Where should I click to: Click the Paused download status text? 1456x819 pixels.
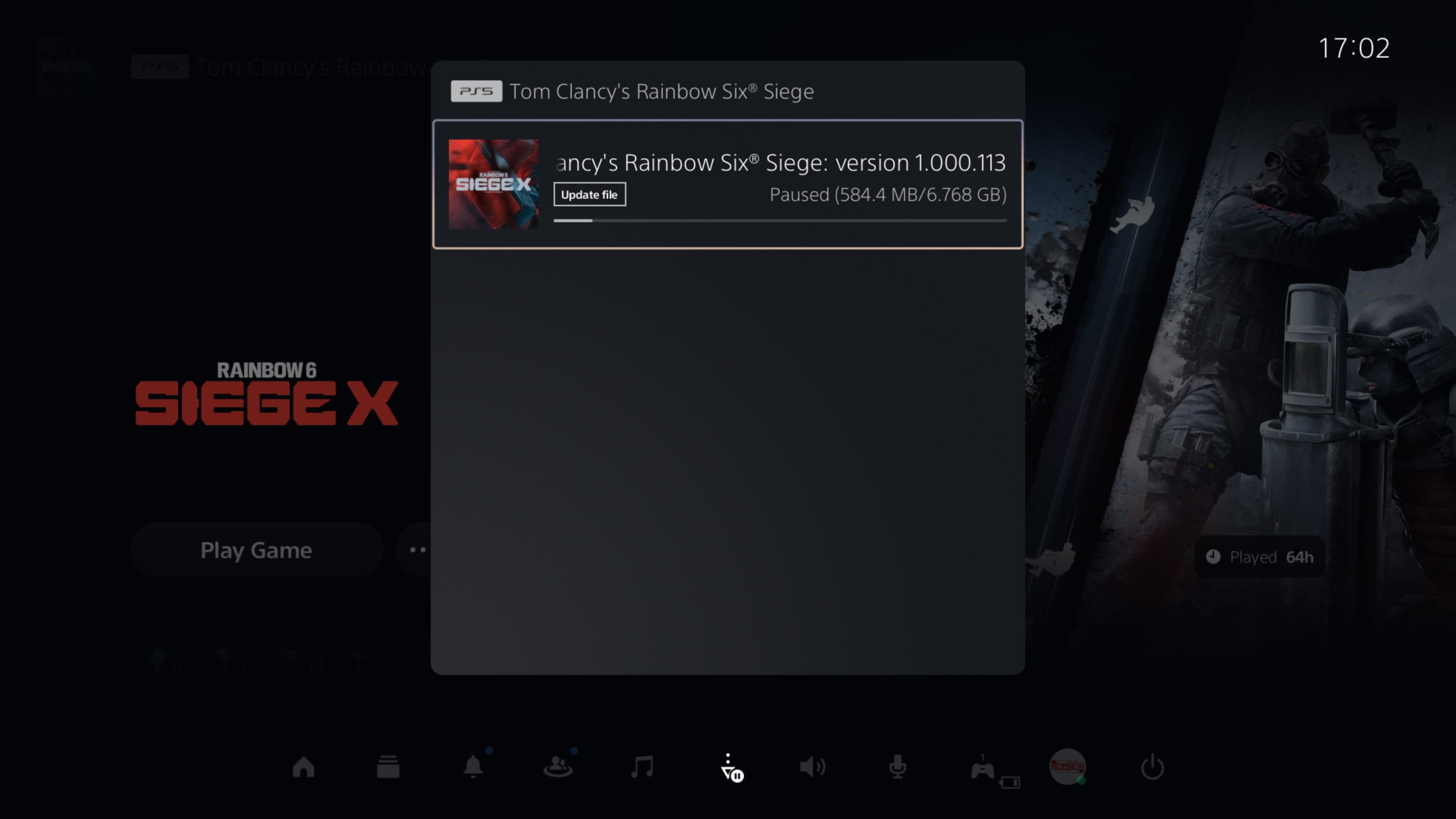(x=887, y=195)
